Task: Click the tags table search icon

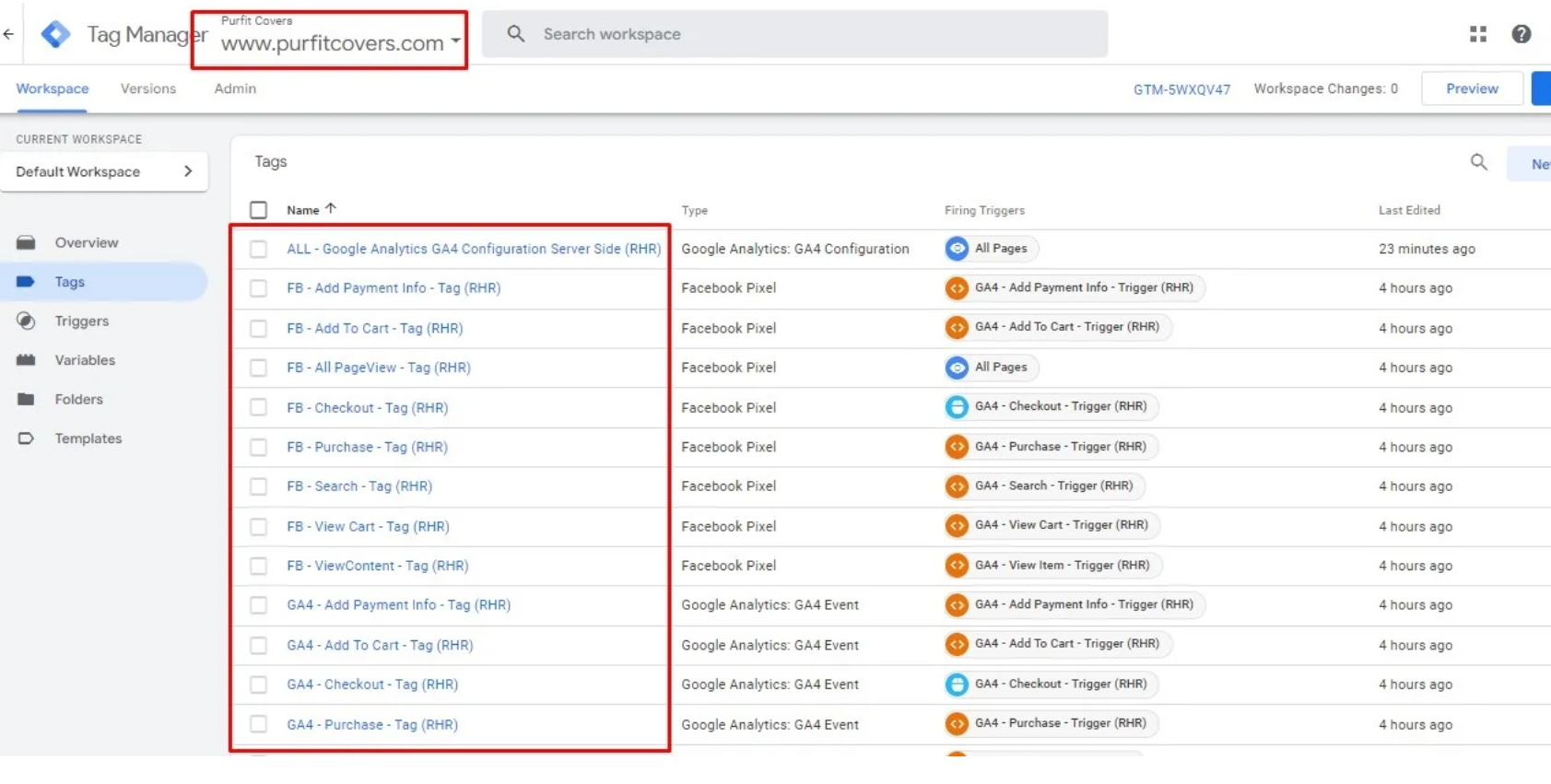Action: (1479, 162)
